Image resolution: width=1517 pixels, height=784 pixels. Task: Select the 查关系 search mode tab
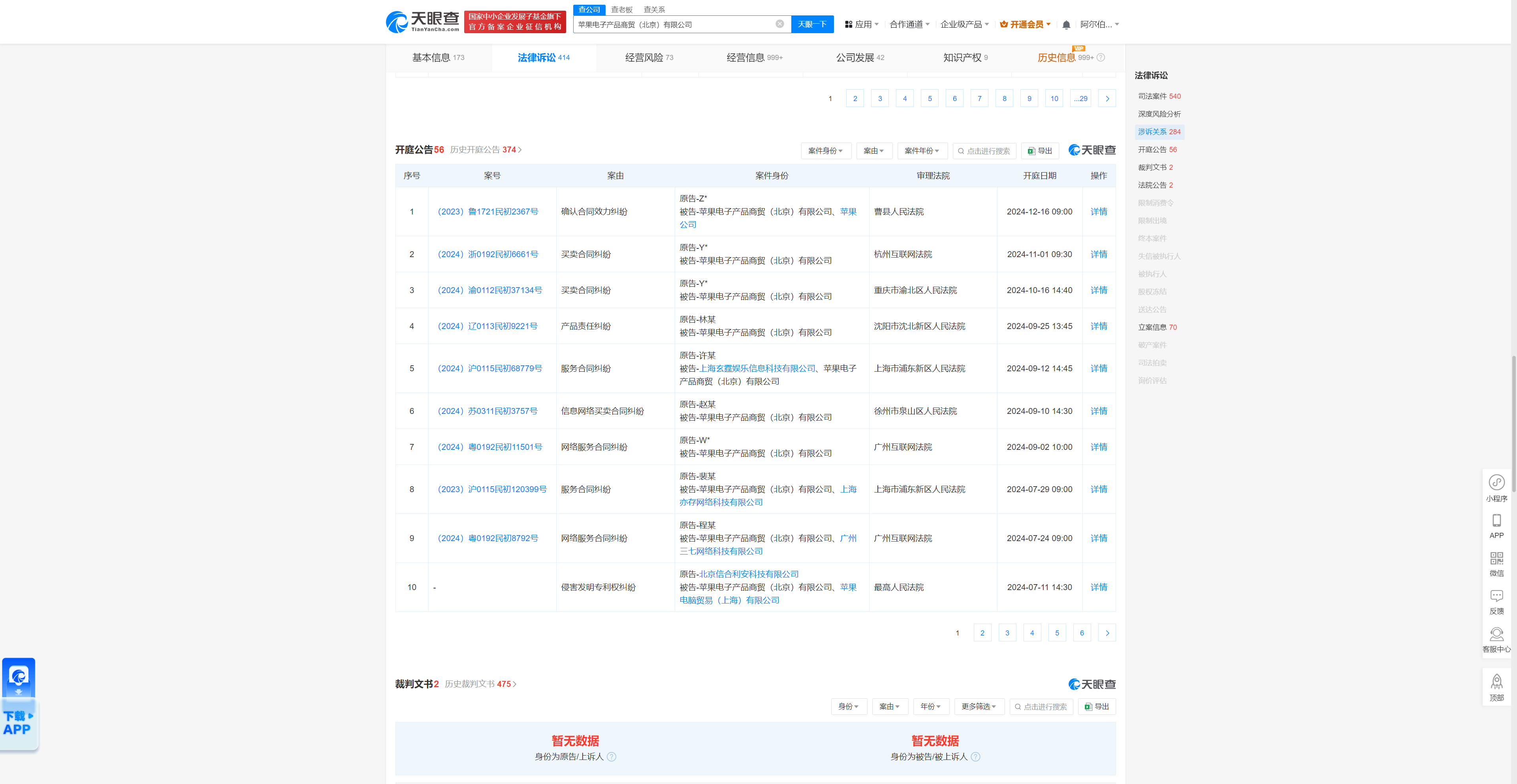(654, 9)
